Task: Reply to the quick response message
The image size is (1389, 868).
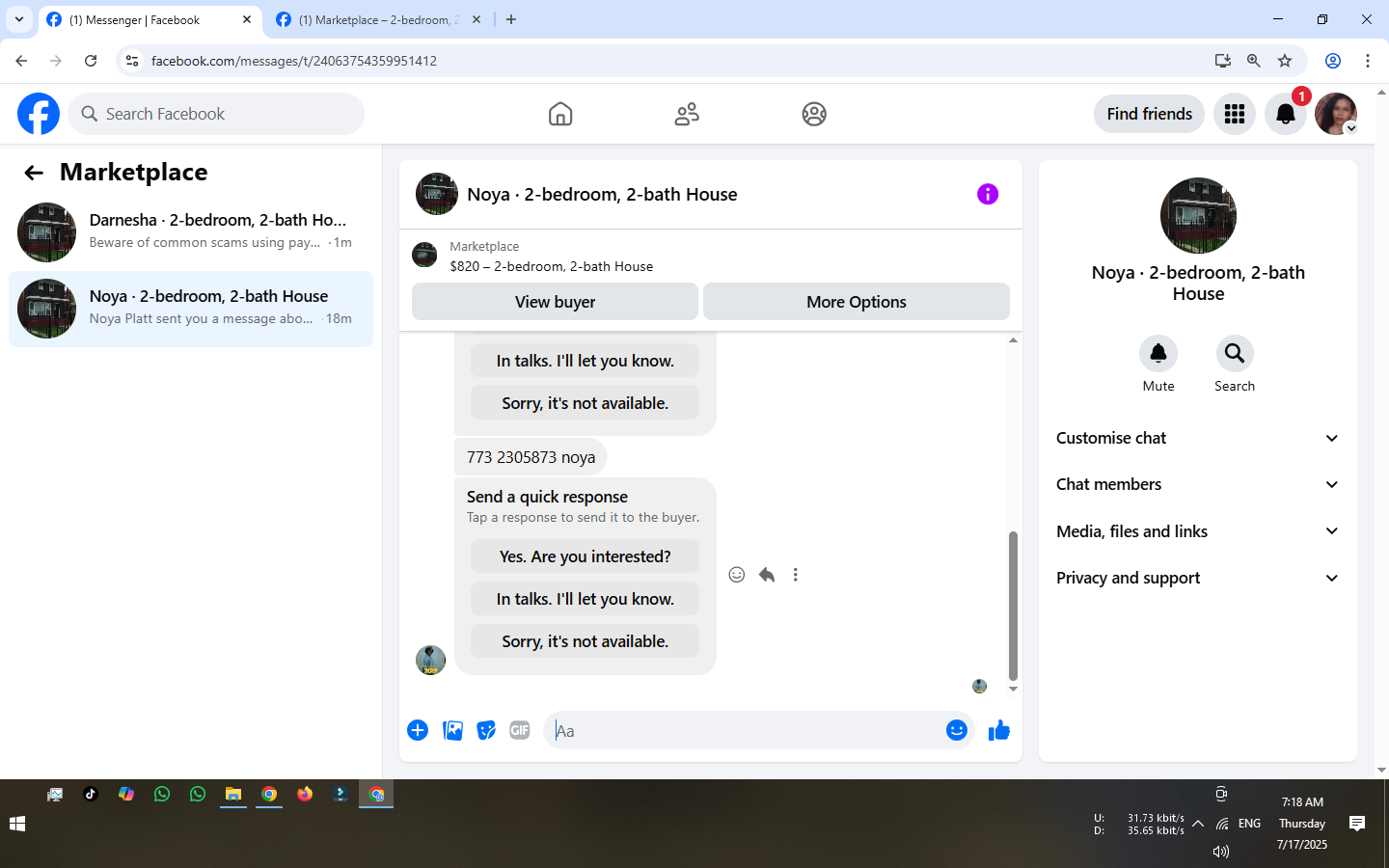Action: [767, 575]
